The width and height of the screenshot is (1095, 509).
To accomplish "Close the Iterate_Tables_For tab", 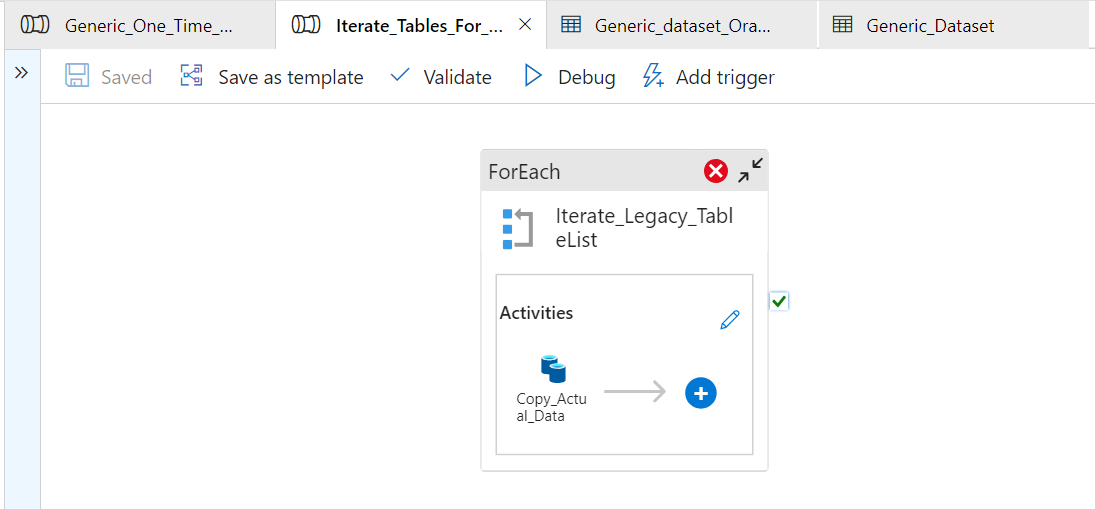I will tap(525, 25).
